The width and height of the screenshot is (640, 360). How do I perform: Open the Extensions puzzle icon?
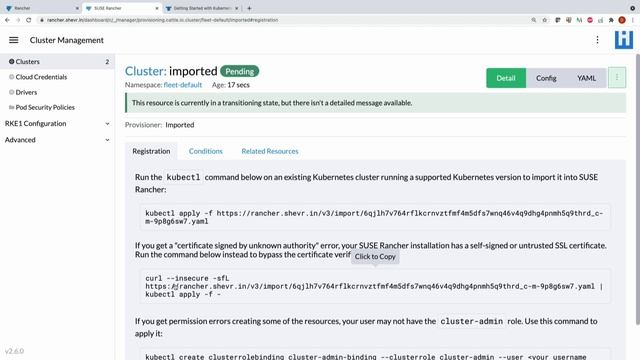(x=611, y=20)
